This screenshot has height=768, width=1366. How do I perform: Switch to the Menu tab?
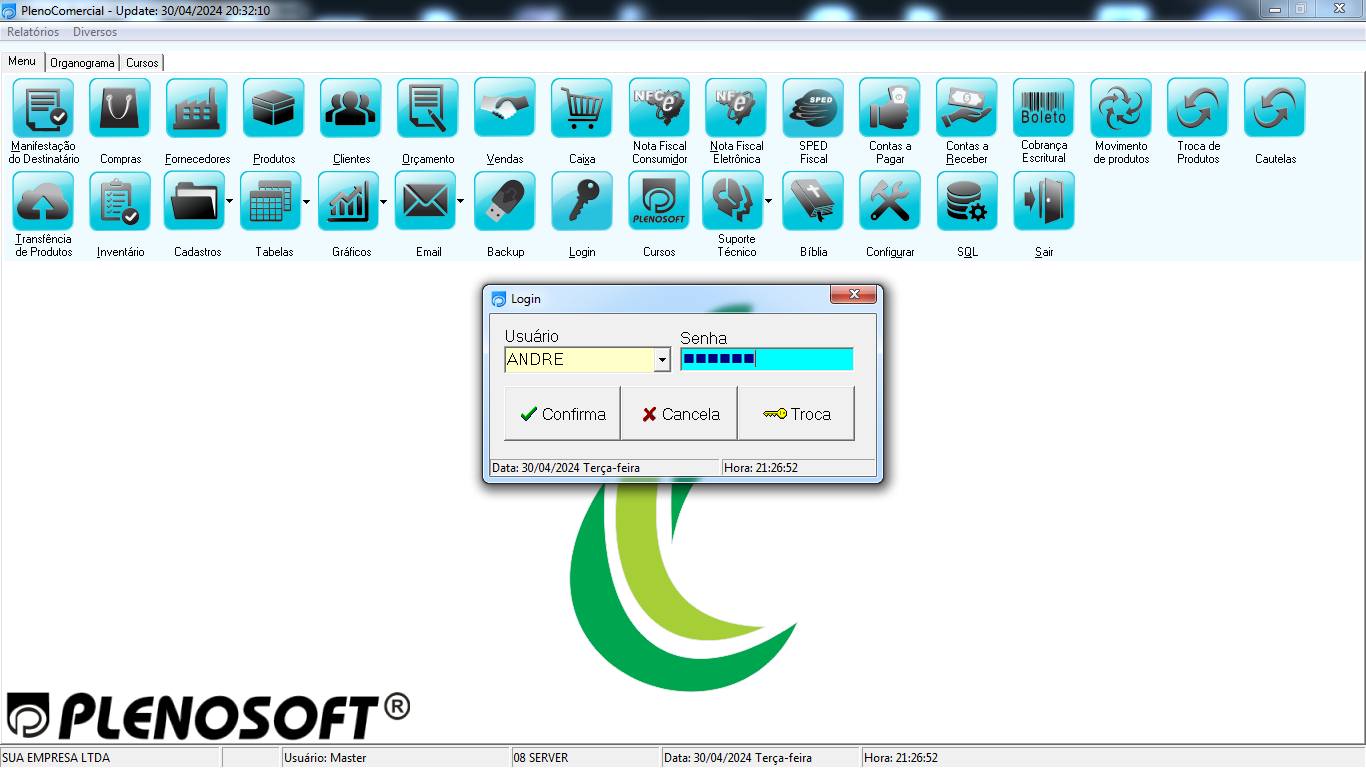pos(22,61)
